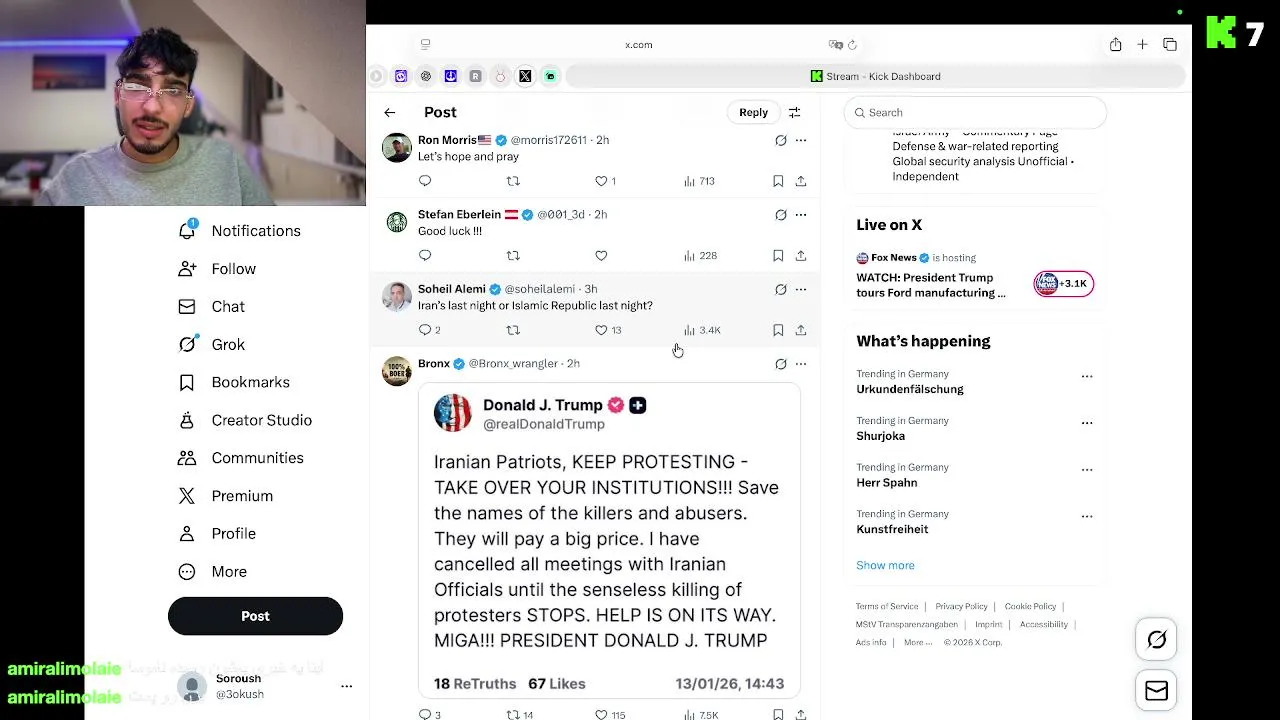The height and width of the screenshot is (720, 1280).
Task: Go back with the Post arrow
Action: tap(389, 113)
